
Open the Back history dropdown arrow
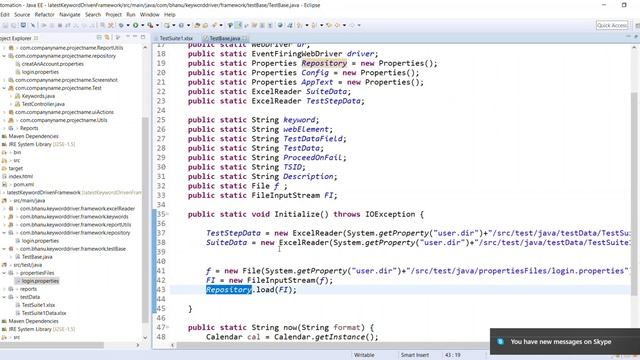click(x=344, y=25)
